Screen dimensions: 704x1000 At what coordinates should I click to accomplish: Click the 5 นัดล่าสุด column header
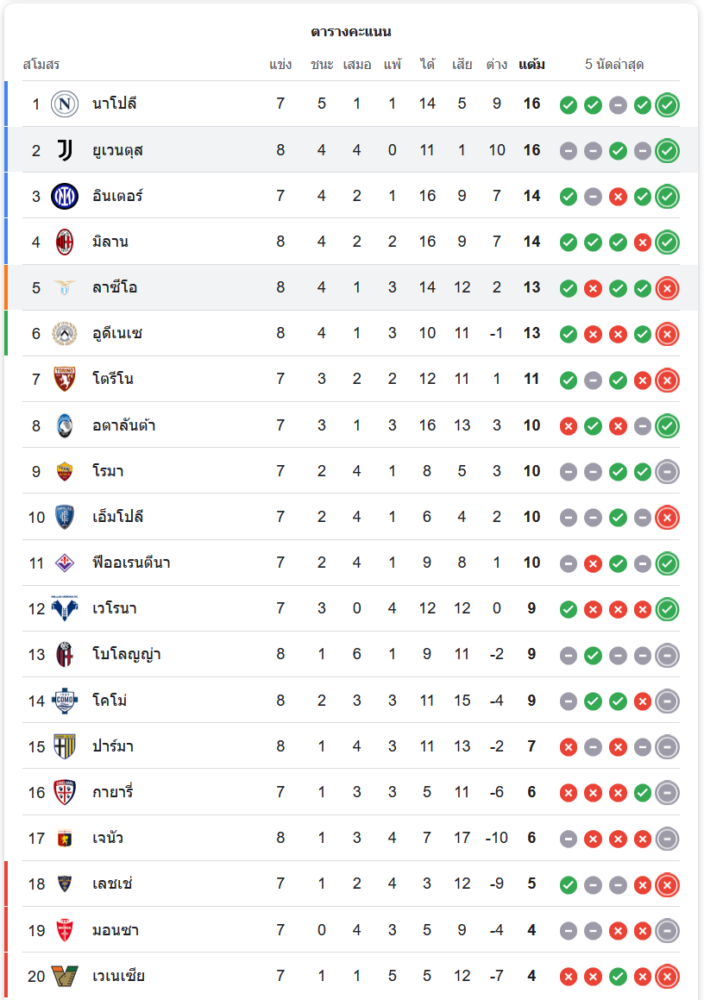(614, 65)
